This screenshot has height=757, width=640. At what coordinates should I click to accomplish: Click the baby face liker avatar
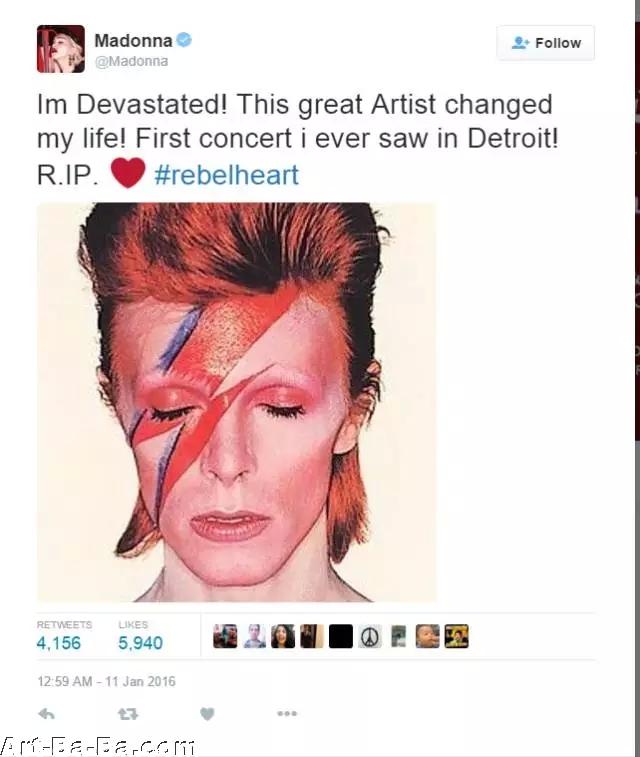428,636
